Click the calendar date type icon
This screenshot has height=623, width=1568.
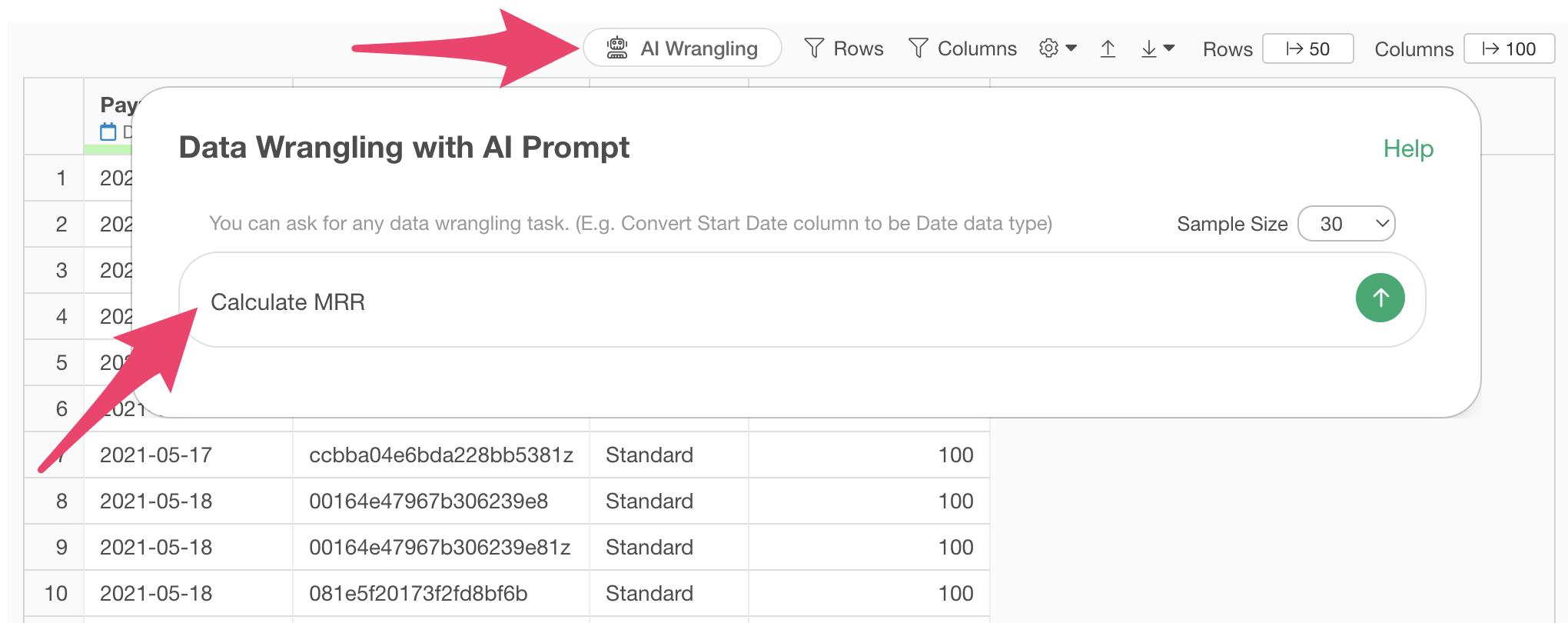(x=108, y=132)
